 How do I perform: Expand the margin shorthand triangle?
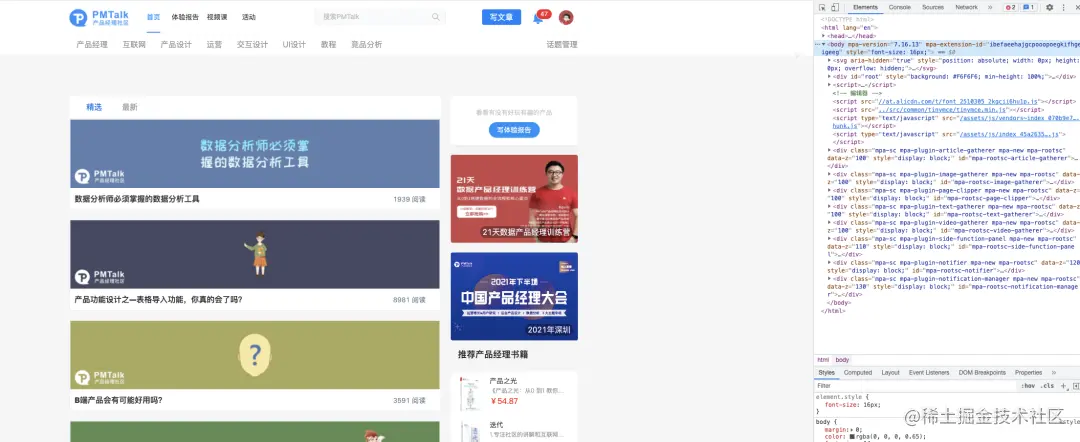click(853, 429)
